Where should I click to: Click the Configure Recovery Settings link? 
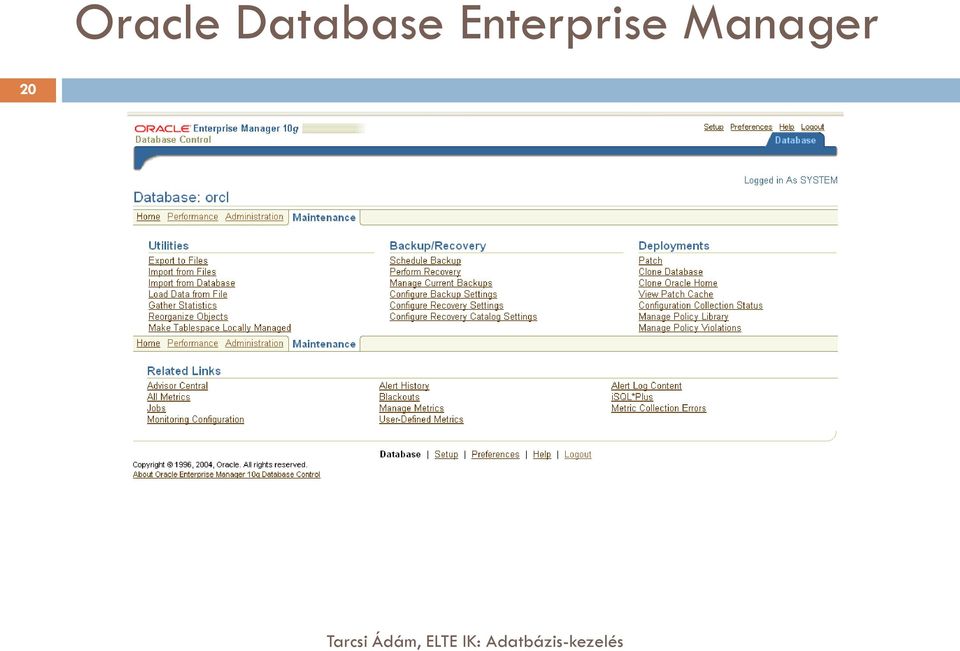[446, 305]
